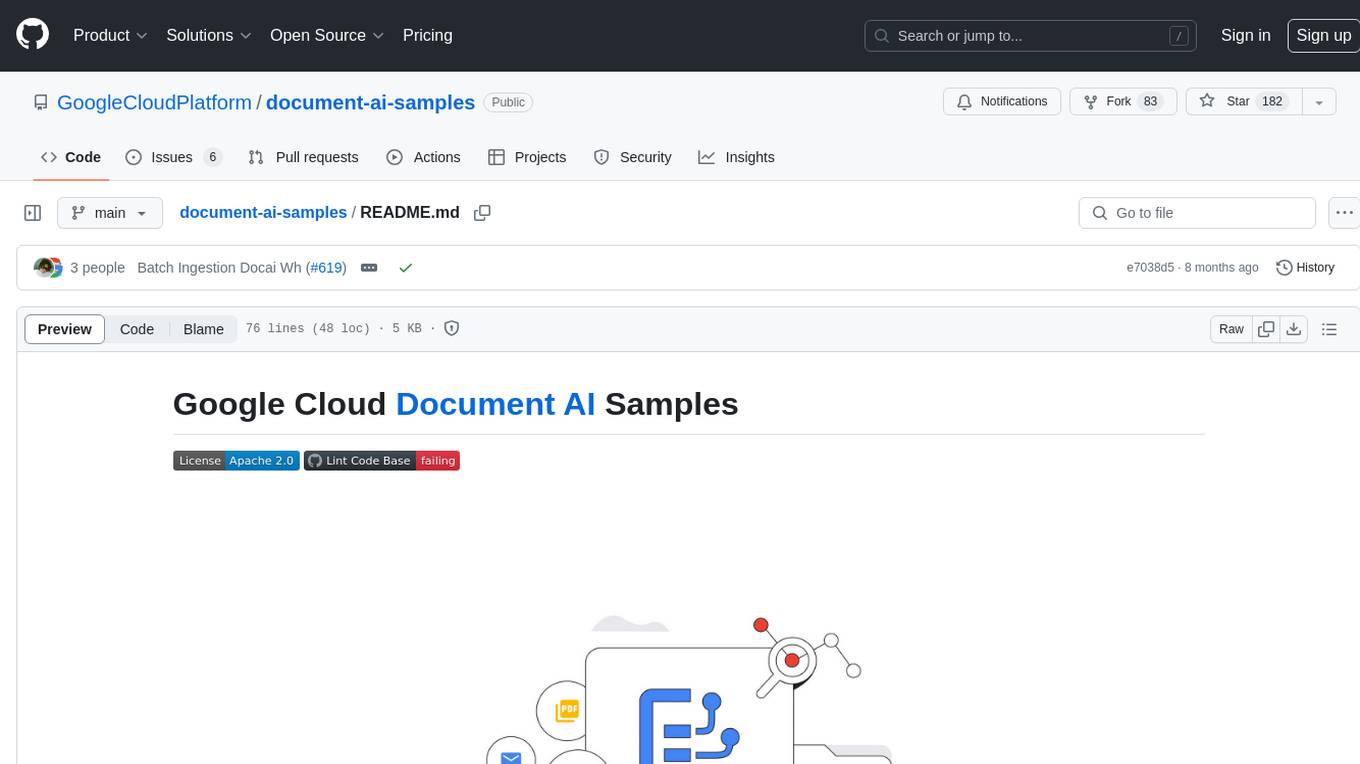Select the Preview view toggle
The width and height of the screenshot is (1360, 764).
coord(65,329)
